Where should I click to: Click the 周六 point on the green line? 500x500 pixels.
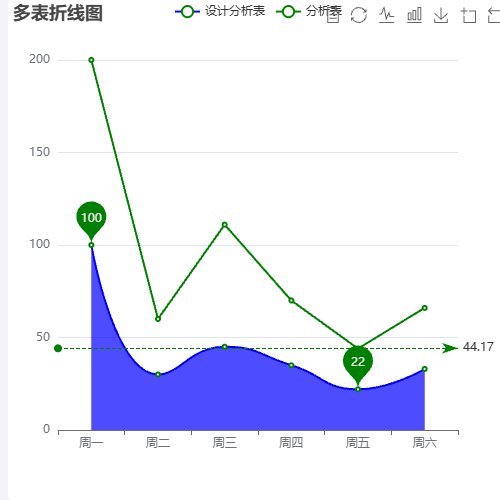pos(425,308)
